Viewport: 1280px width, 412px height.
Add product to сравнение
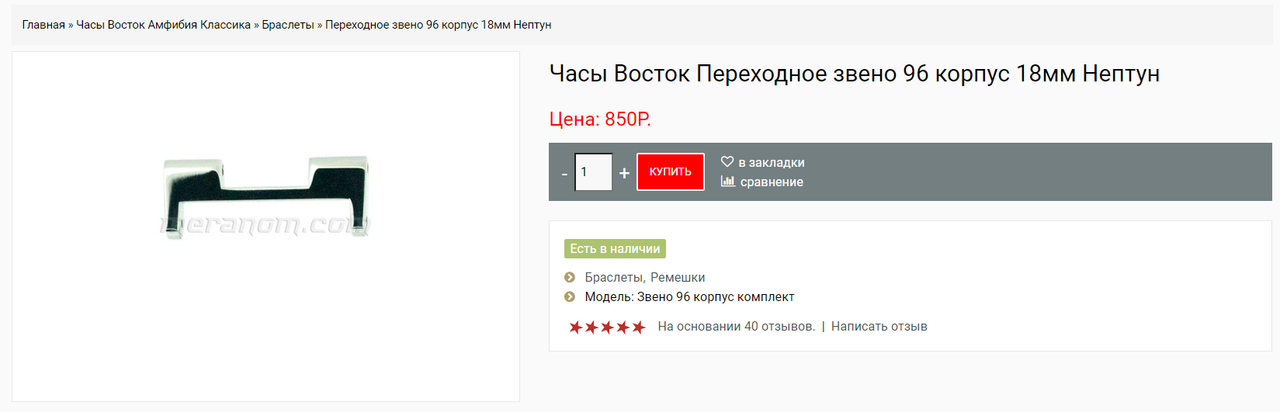[771, 182]
